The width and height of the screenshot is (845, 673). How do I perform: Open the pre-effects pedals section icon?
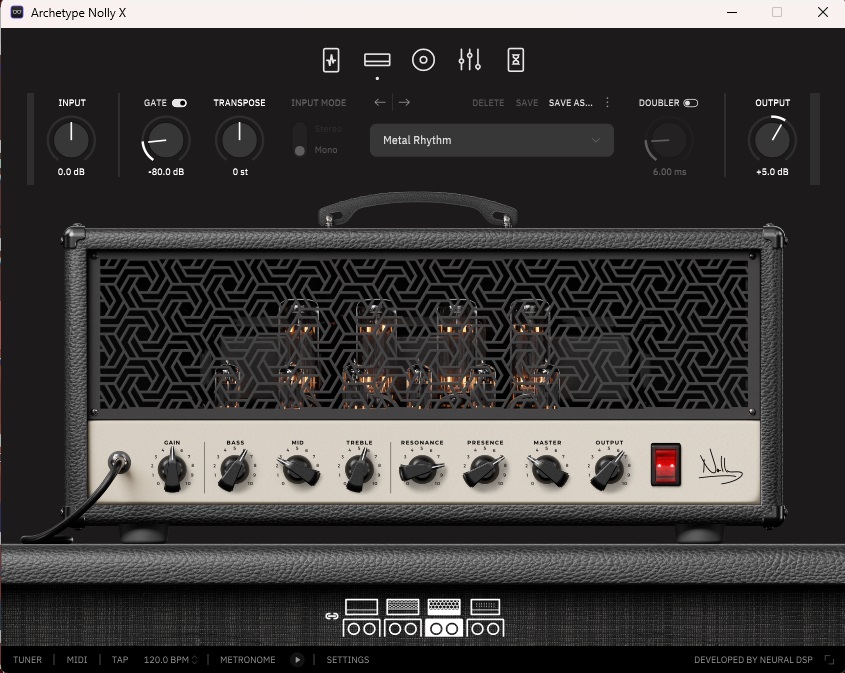tap(331, 60)
